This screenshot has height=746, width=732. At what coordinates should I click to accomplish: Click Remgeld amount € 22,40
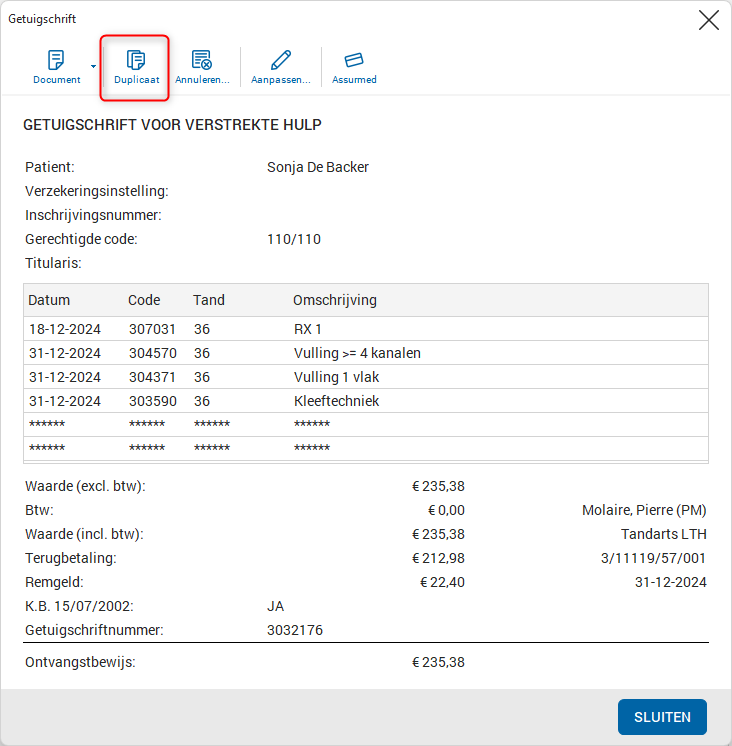coord(442,582)
